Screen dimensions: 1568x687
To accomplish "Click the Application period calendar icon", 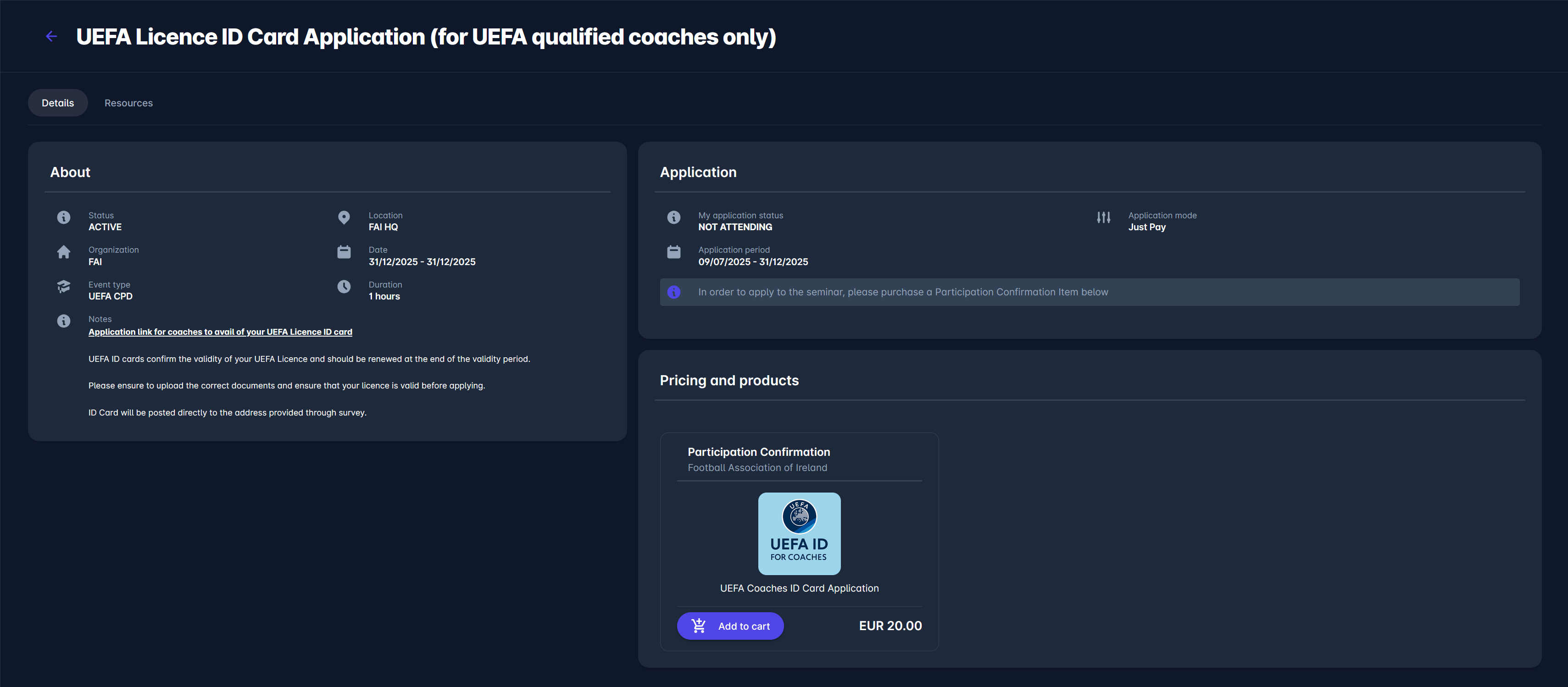I will click(673, 252).
